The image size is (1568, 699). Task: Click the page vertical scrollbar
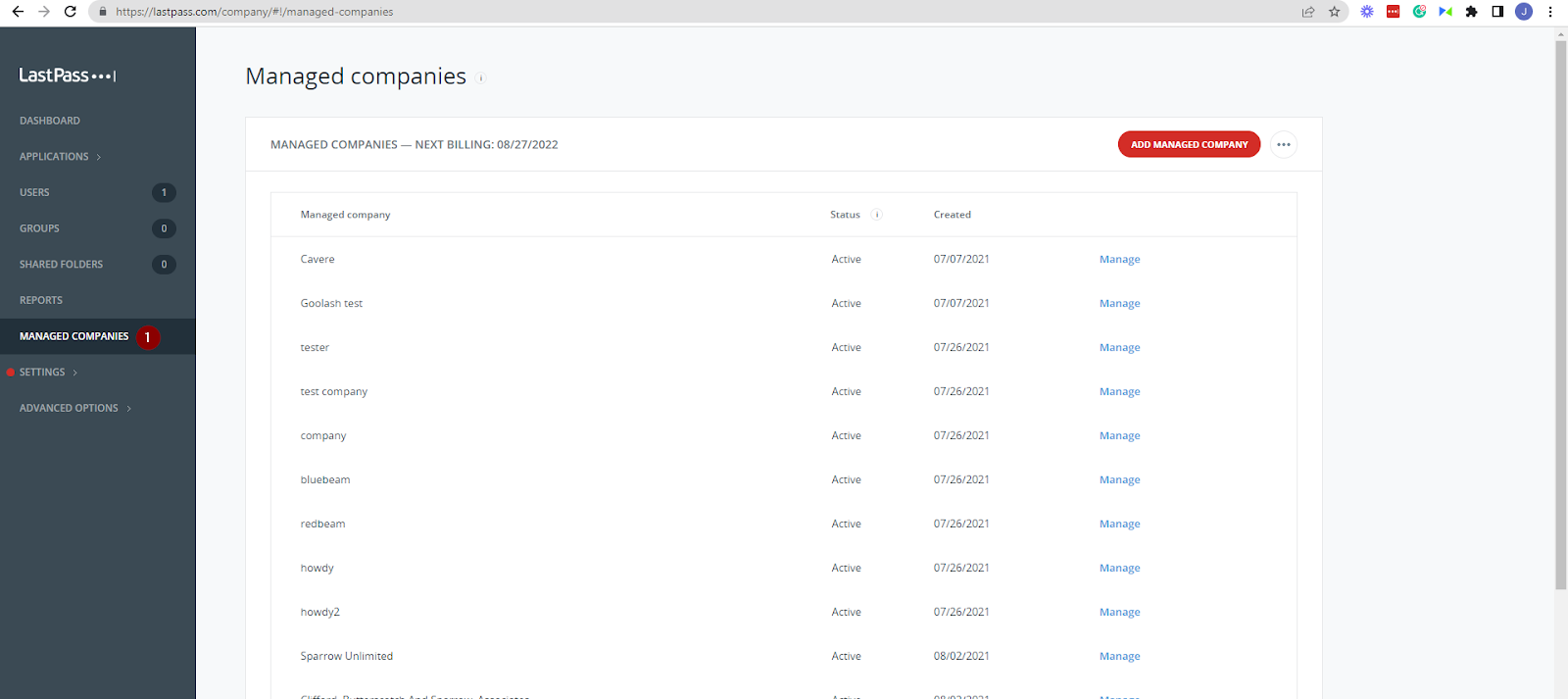click(x=1561, y=314)
